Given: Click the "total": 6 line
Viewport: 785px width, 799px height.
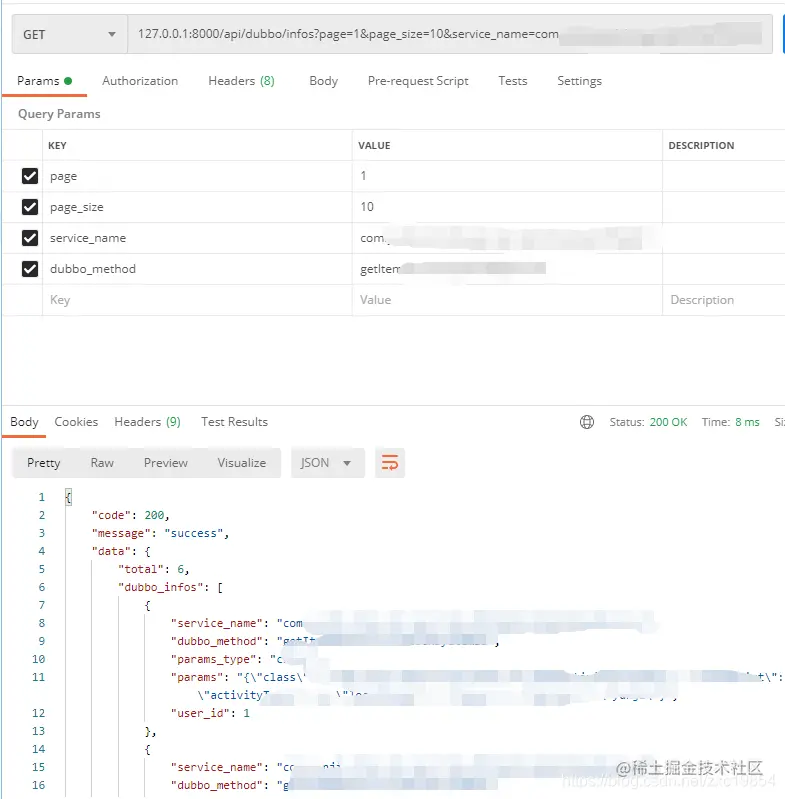Looking at the screenshot, I should pos(153,569).
